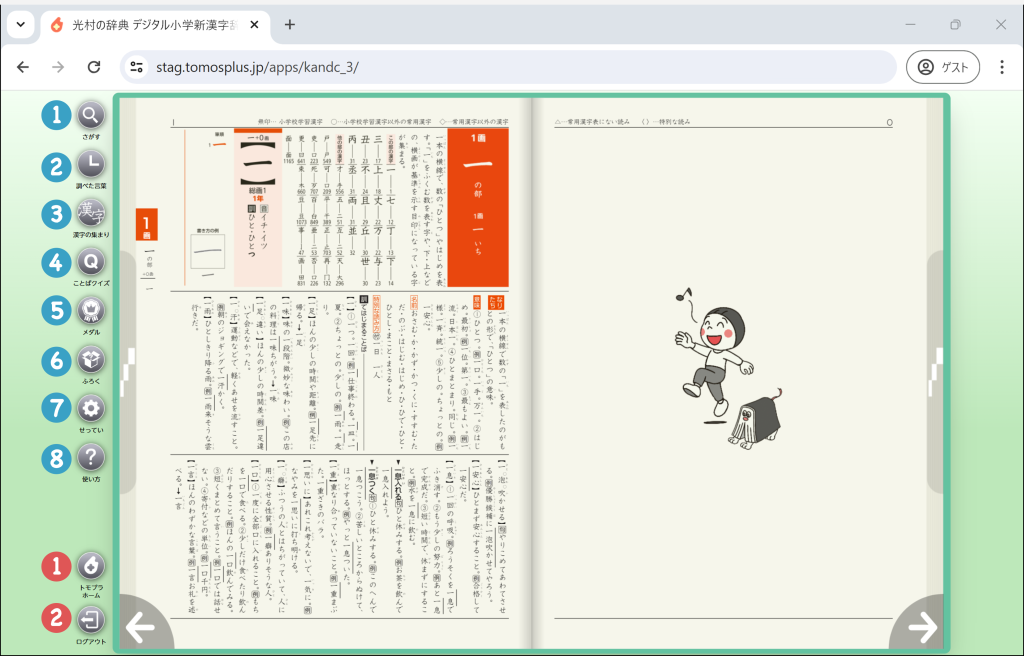Click the browser Forward arrow
This screenshot has width=1024, height=656.
[x=58, y=67]
